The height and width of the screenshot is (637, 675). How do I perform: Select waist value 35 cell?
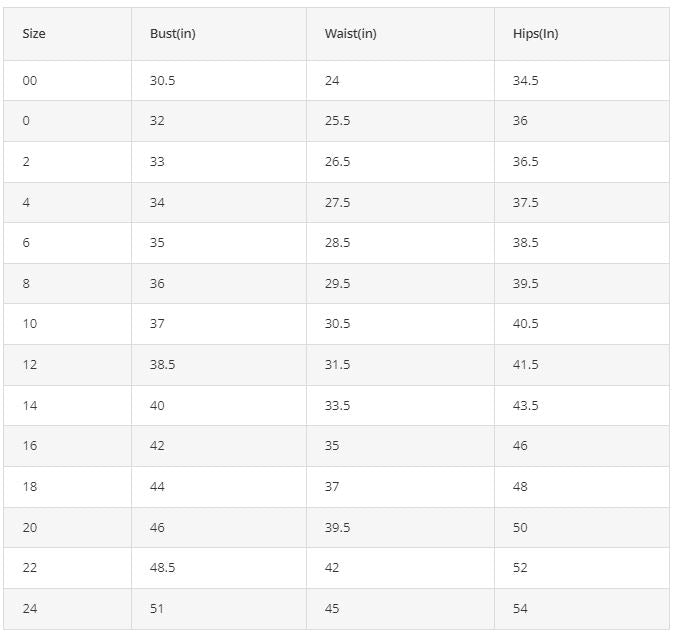coord(332,446)
